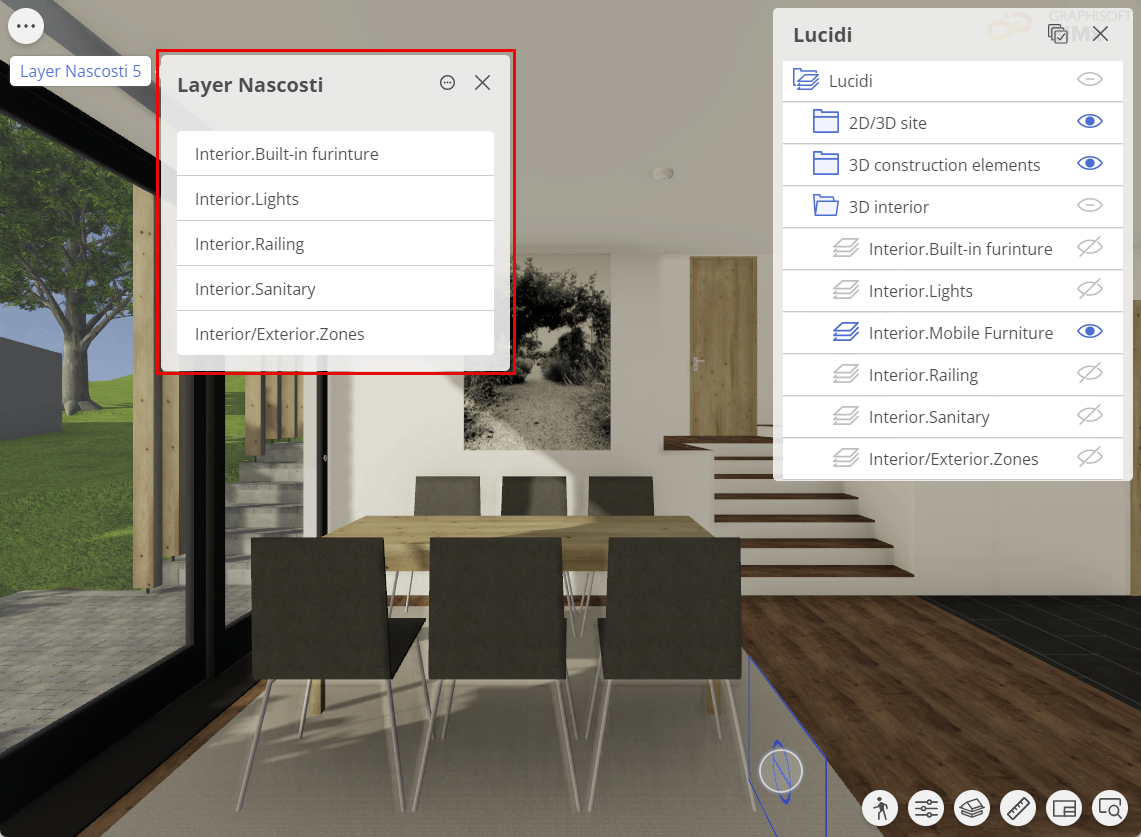Show the Interior.Built-in furinture layer in Lucidi
1141x837 pixels.
tap(1089, 247)
